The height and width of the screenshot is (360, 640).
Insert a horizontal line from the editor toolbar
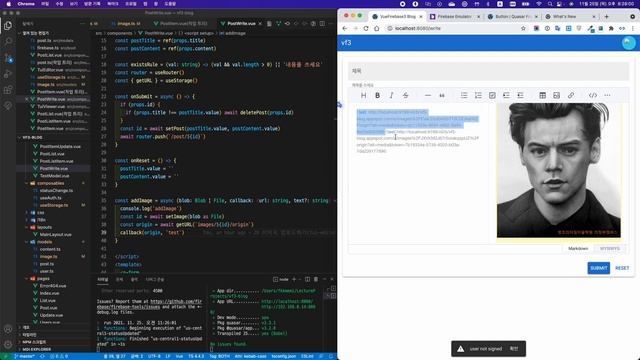[x=428, y=95]
